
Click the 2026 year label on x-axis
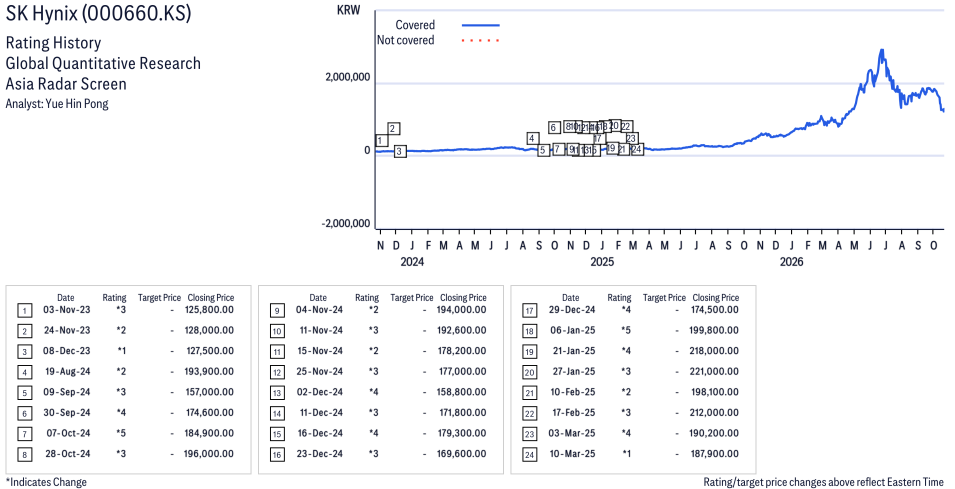coord(792,262)
